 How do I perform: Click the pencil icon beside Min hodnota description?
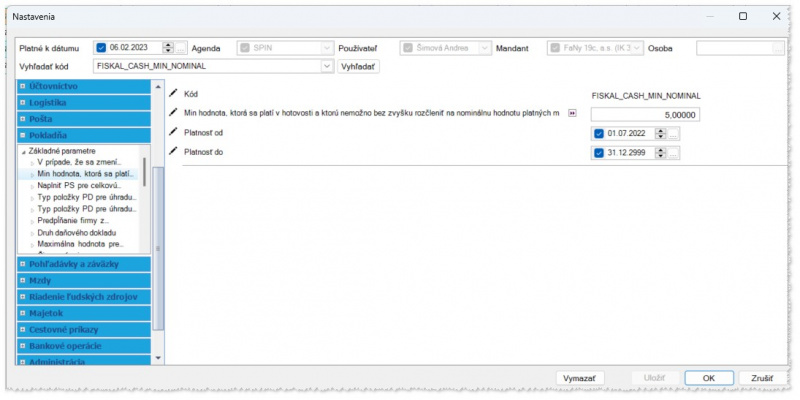coord(174,113)
